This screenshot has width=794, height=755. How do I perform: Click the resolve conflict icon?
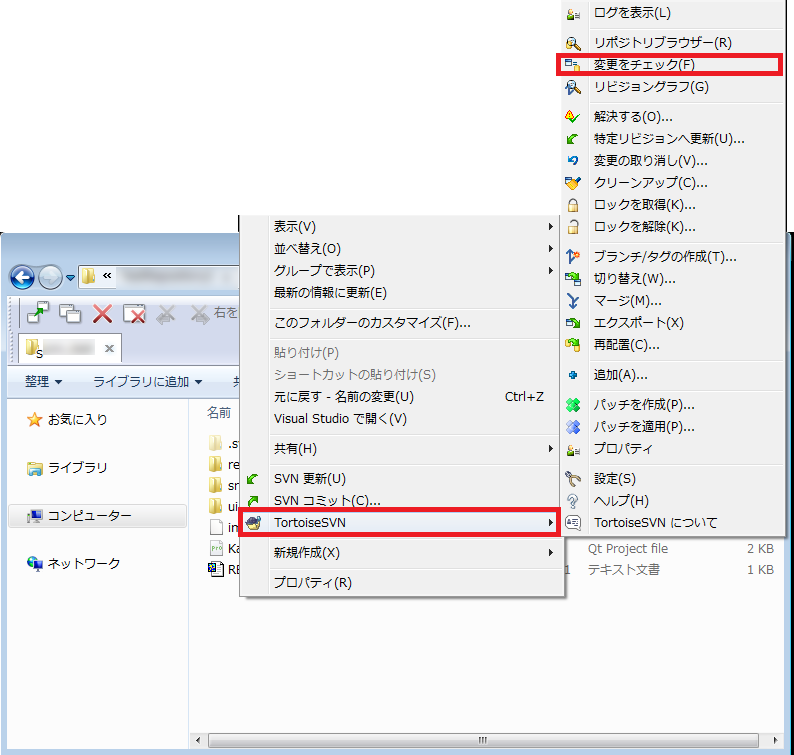pos(573,117)
